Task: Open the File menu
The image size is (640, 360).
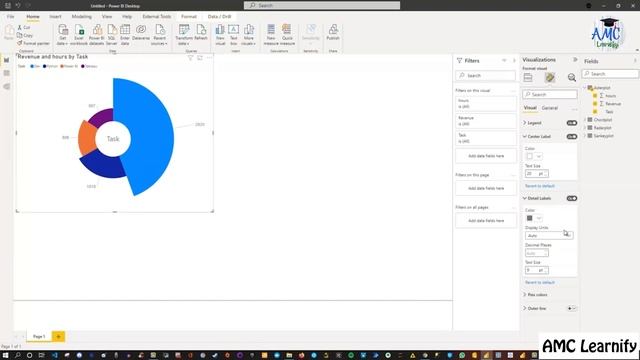Action: click(x=10, y=16)
